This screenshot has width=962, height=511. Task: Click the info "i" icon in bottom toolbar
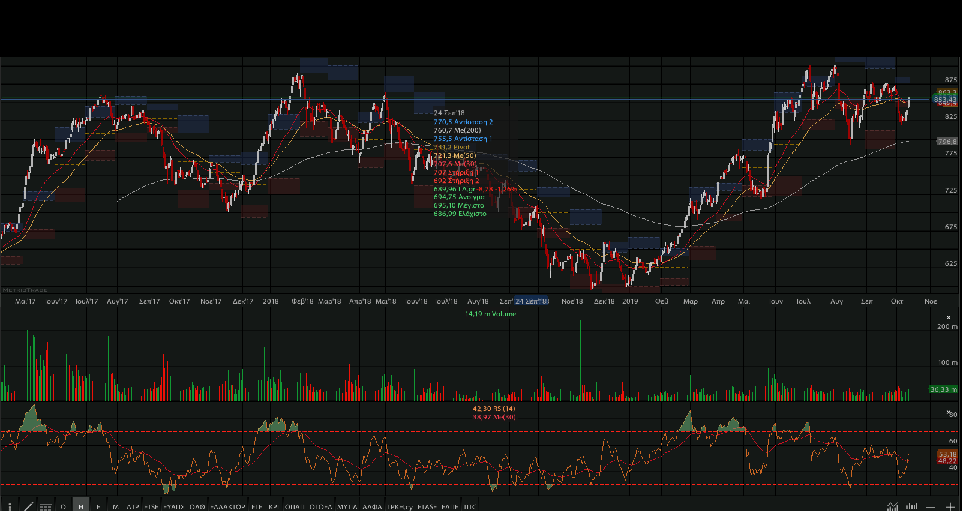(x=9, y=506)
